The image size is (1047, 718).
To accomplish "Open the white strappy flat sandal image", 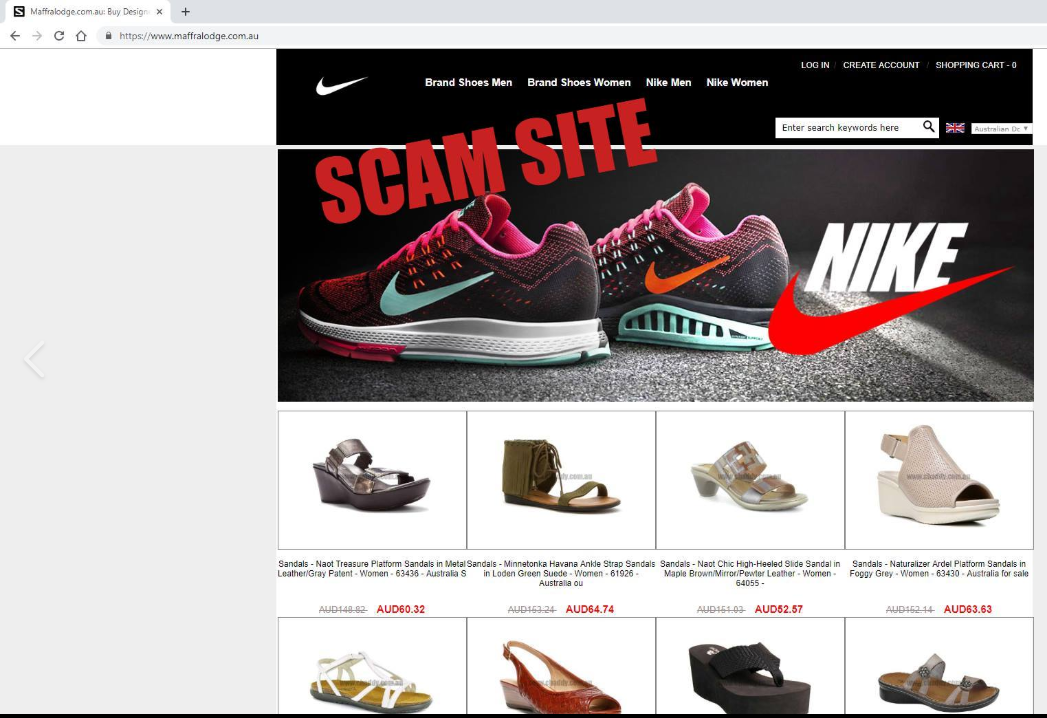I will pos(372,665).
